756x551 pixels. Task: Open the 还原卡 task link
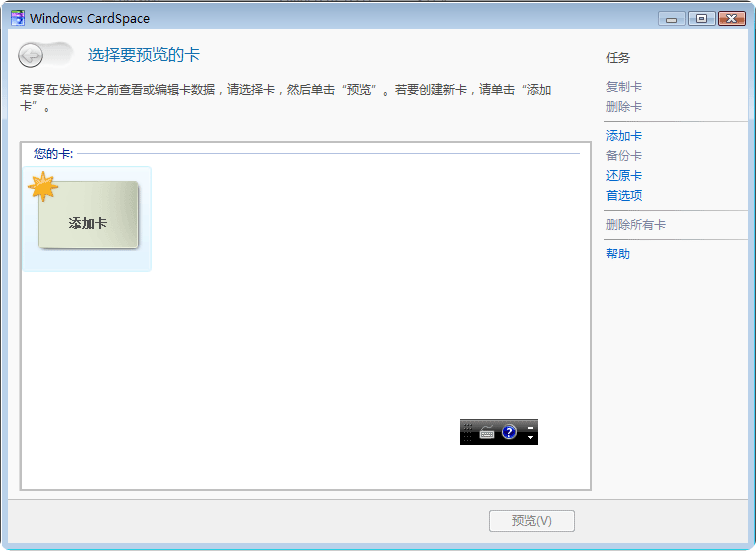click(x=624, y=175)
